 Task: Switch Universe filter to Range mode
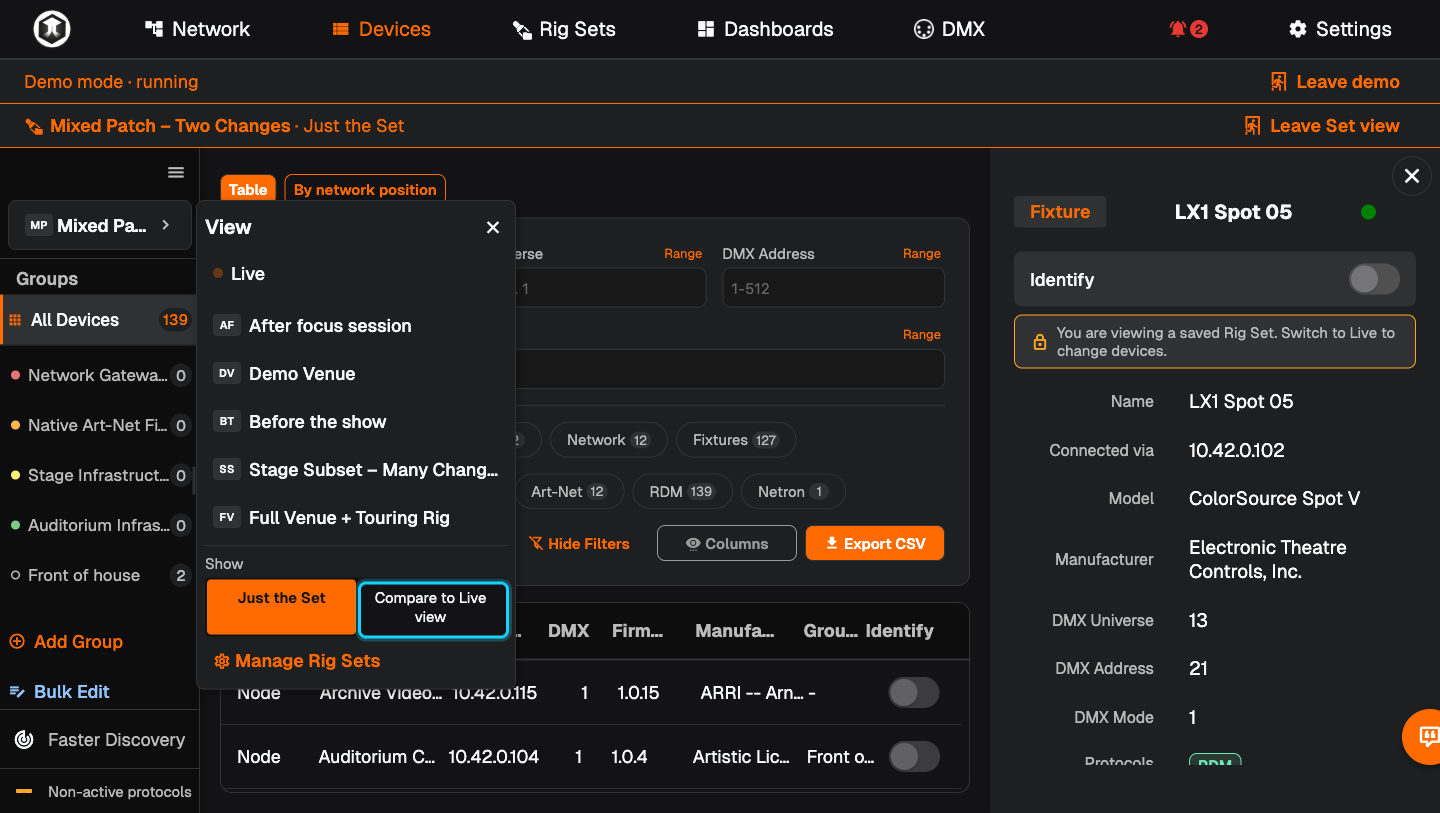(x=683, y=254)
